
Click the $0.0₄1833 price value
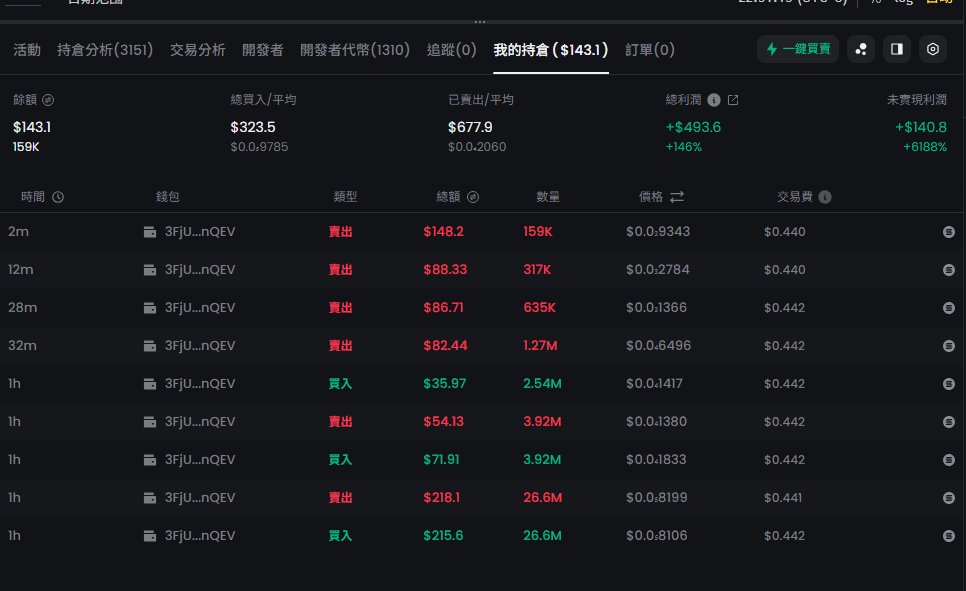[656, 460]
